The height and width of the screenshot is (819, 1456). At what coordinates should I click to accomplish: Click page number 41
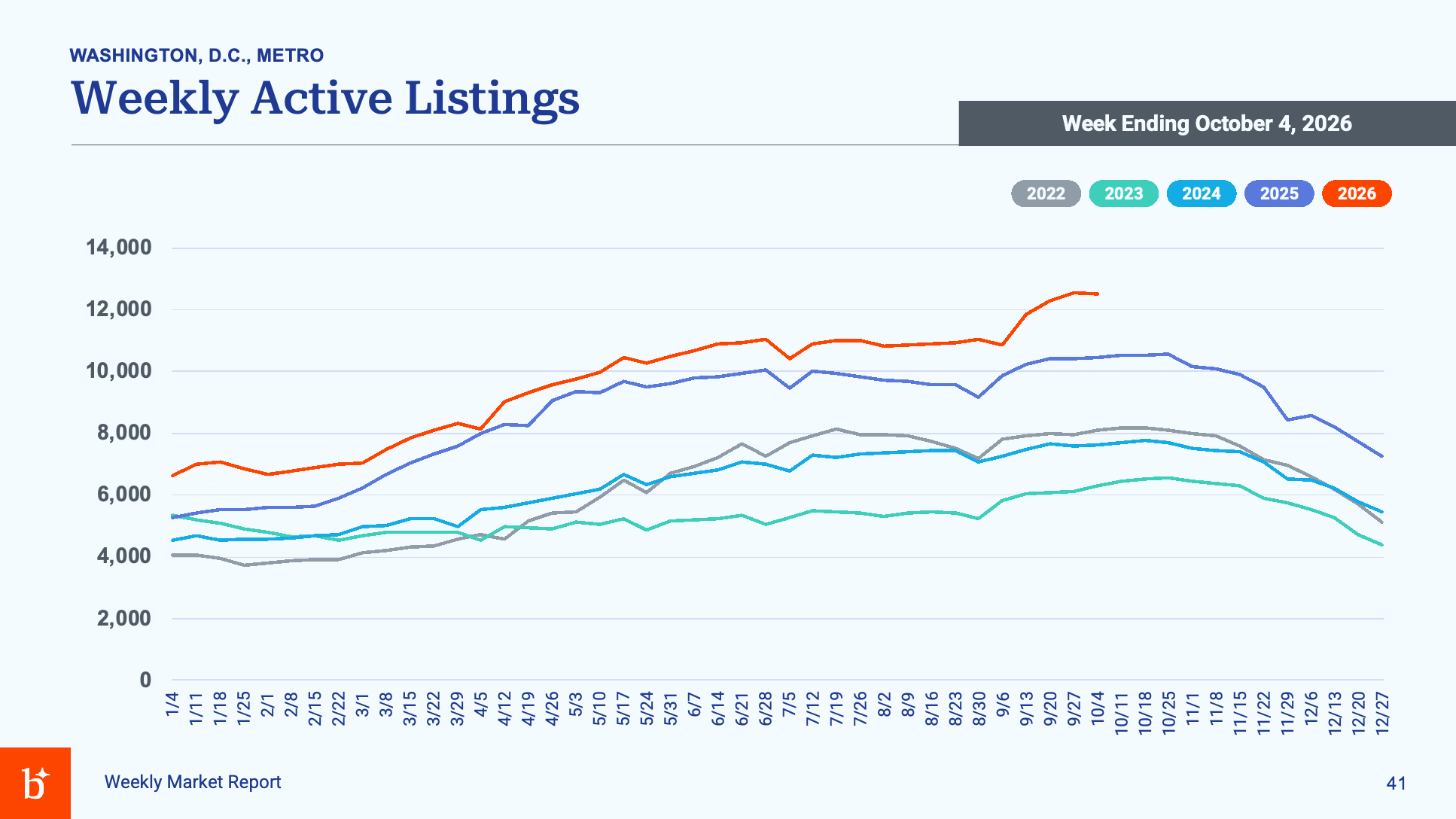pyautogui.click(x=1397, y=784)
